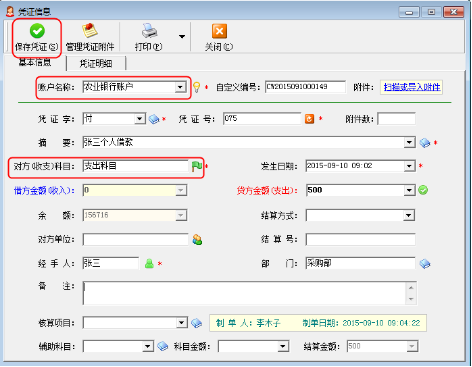
Task: Click the printer 打印 icon
Action: 149,31
